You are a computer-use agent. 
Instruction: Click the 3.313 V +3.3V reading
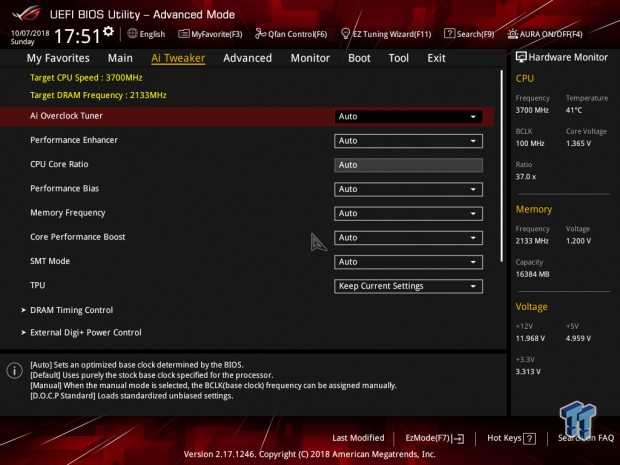point(528,372)
